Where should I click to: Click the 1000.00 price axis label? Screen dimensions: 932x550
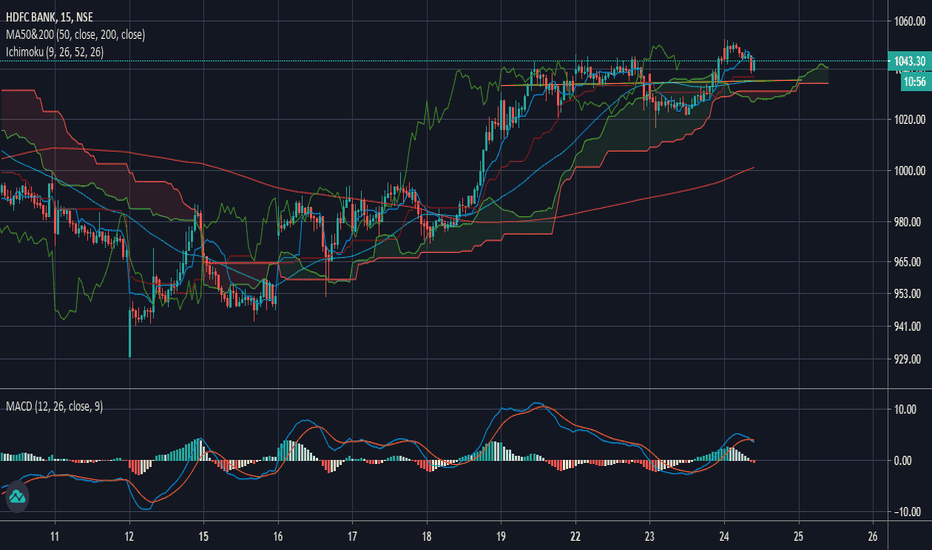[910, 171]
